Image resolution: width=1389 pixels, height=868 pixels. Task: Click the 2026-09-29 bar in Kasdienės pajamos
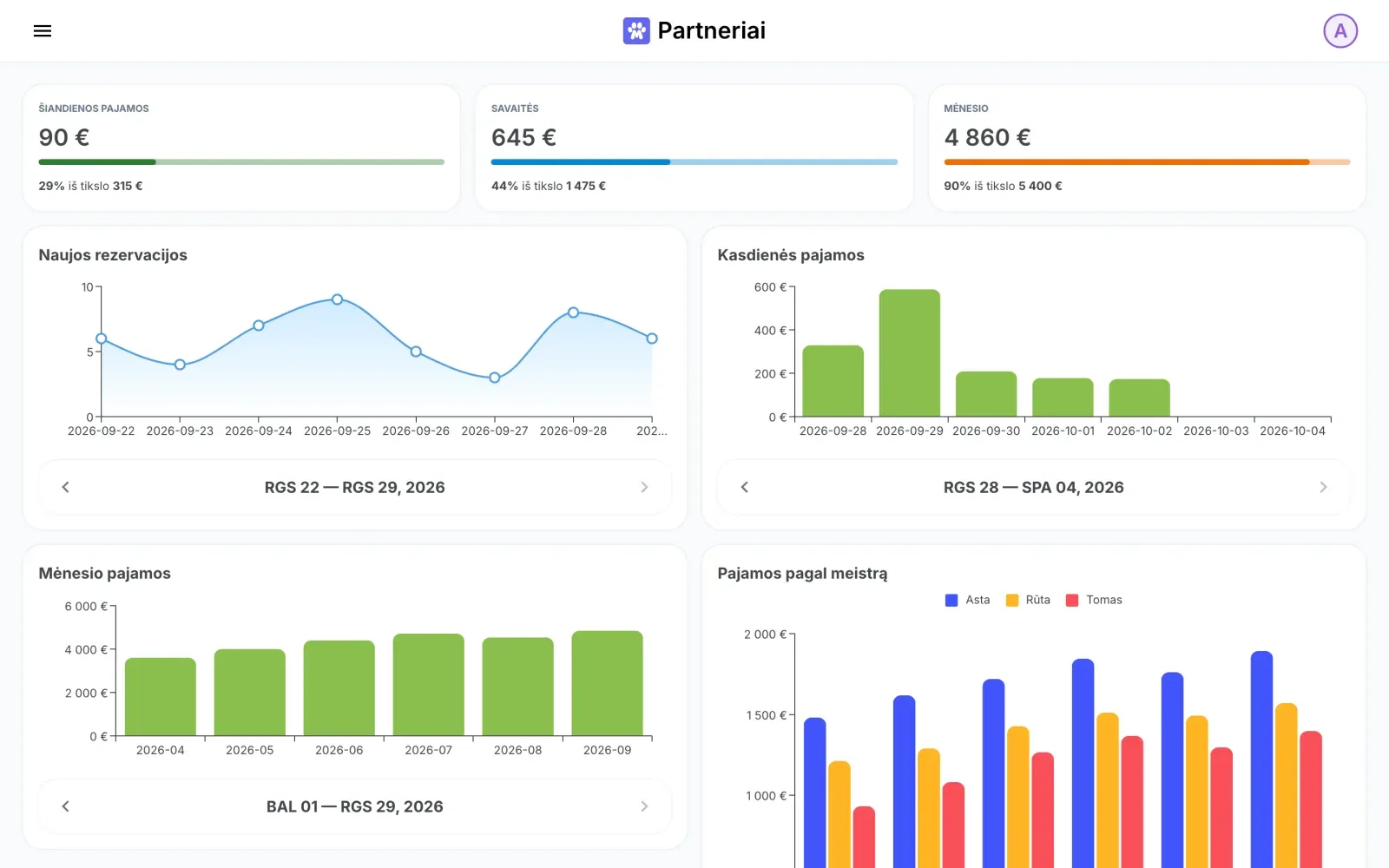(x=910, y=353)
